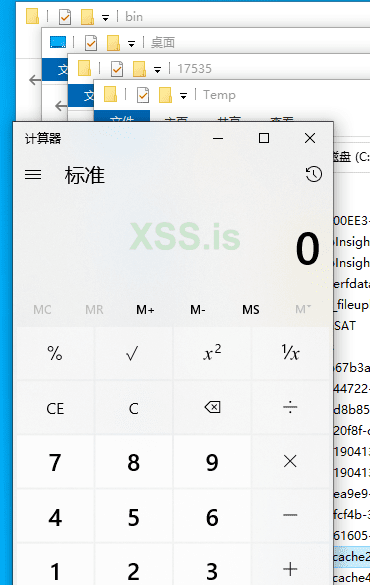
Task: Click the multiply operator key
Action: 291,462
